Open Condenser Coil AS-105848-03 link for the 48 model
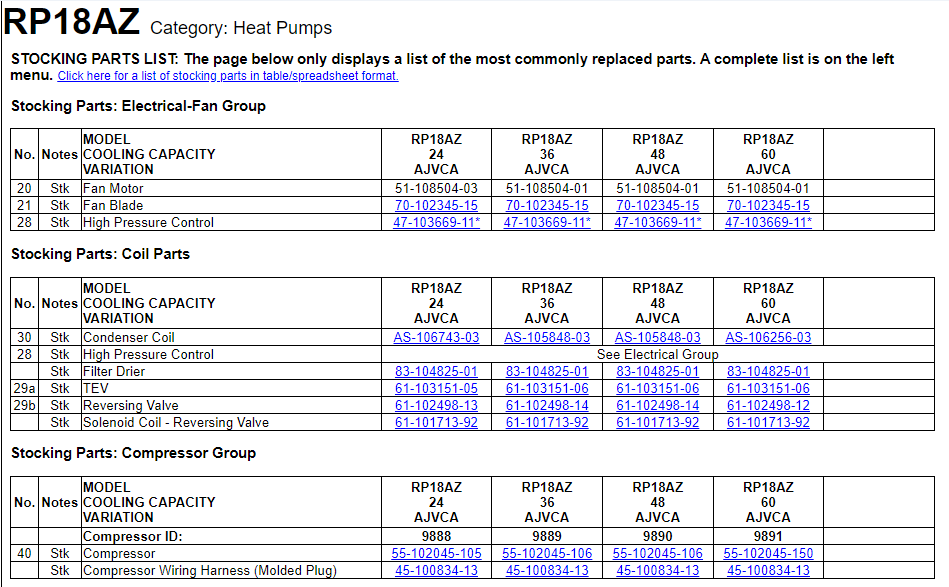 pos(658,337)
